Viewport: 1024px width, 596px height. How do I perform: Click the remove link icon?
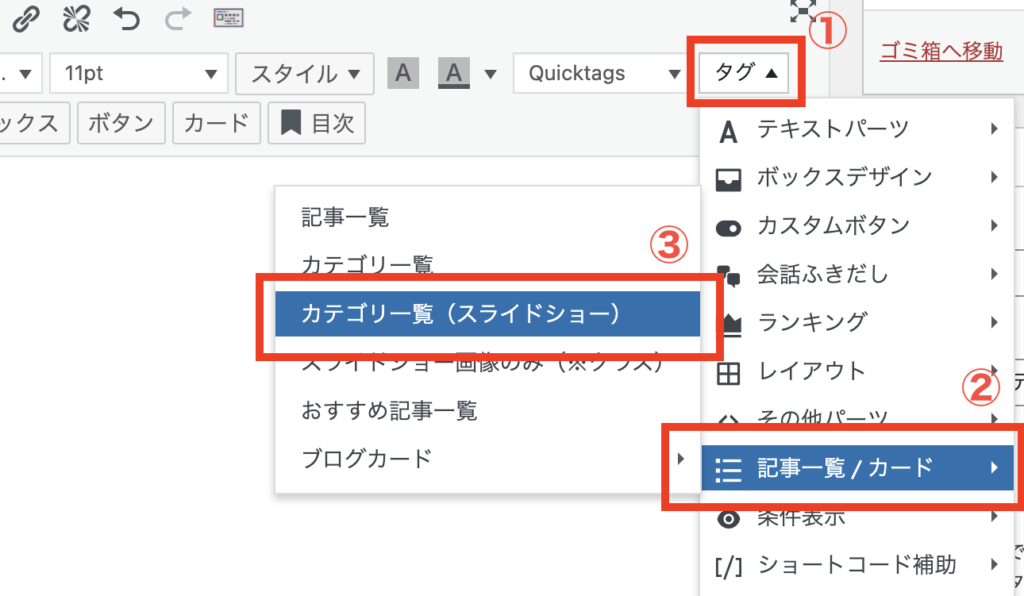click(x=75, y=17)
